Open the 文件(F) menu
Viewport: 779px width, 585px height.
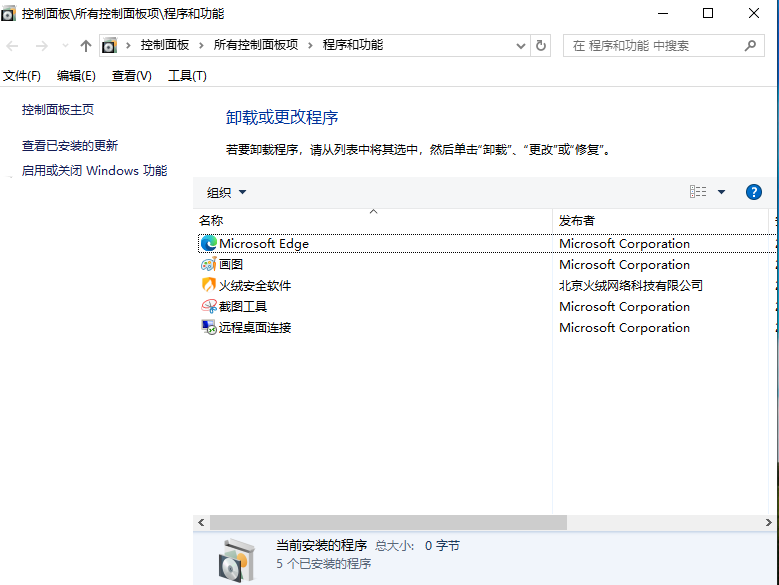(22, 76)
